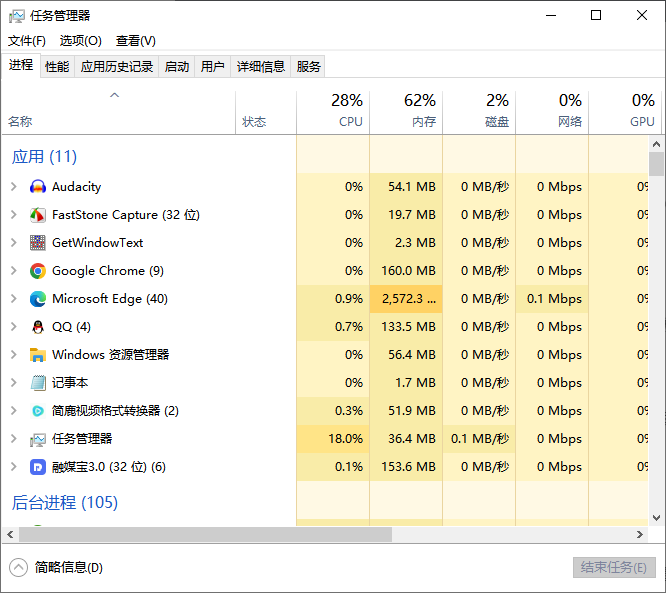Open the 选项(O) menu
666x593 pixels.
pos(80,41)
